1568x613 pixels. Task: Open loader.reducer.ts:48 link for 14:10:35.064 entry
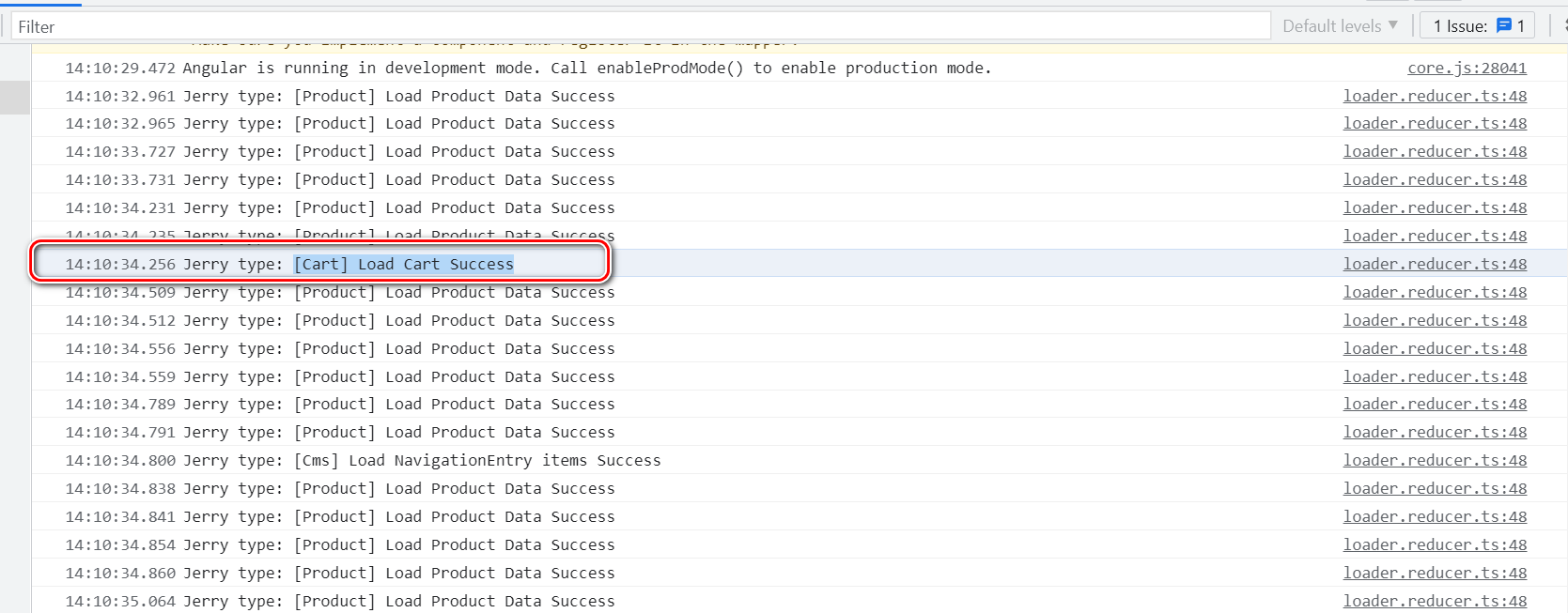[1435, 601]
